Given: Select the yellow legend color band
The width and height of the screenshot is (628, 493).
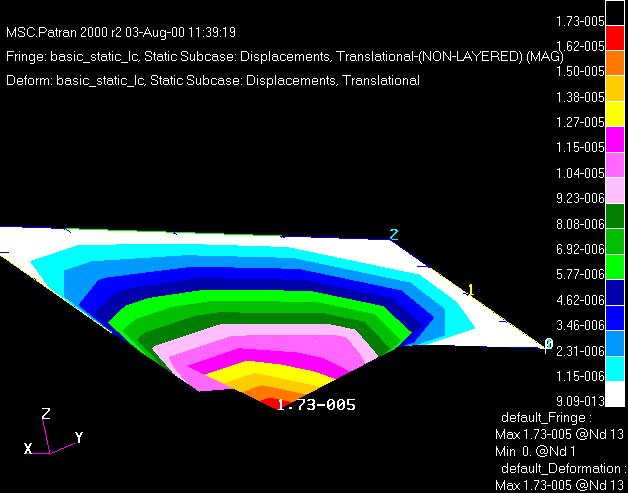Looking at the screenshot, I should [x=614, y=109].
